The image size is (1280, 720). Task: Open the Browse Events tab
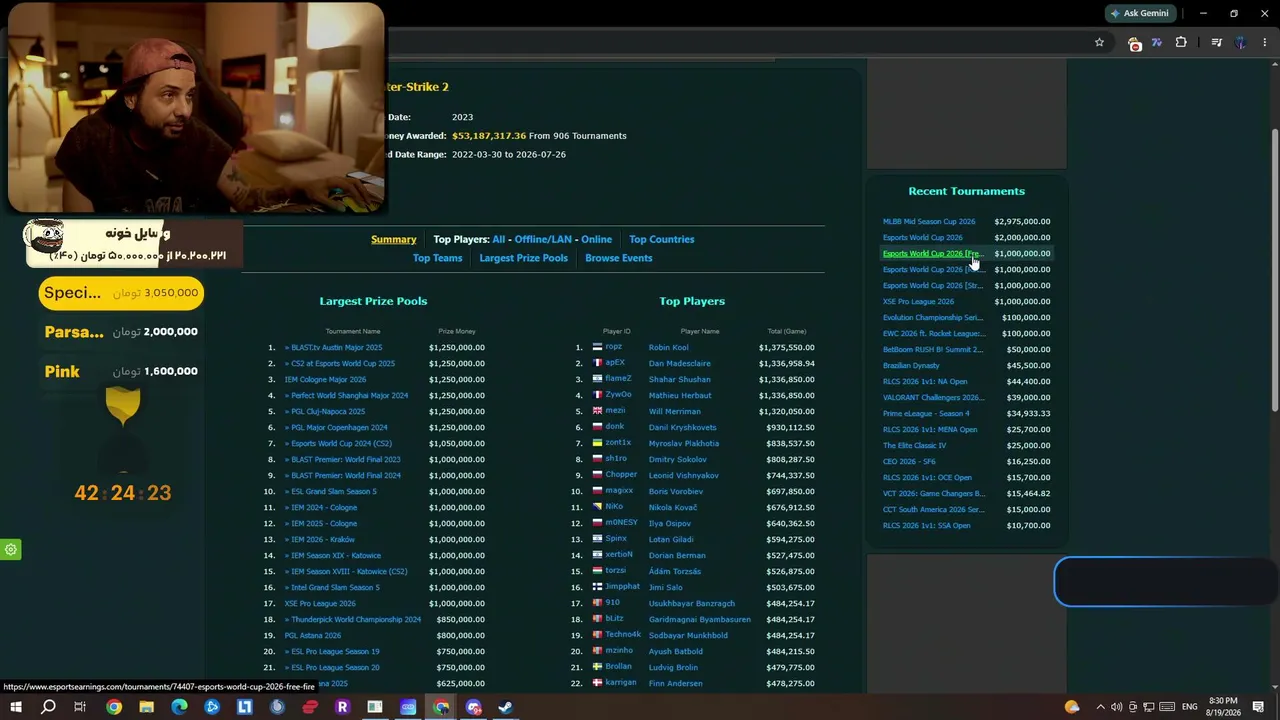tap(618, 258)
